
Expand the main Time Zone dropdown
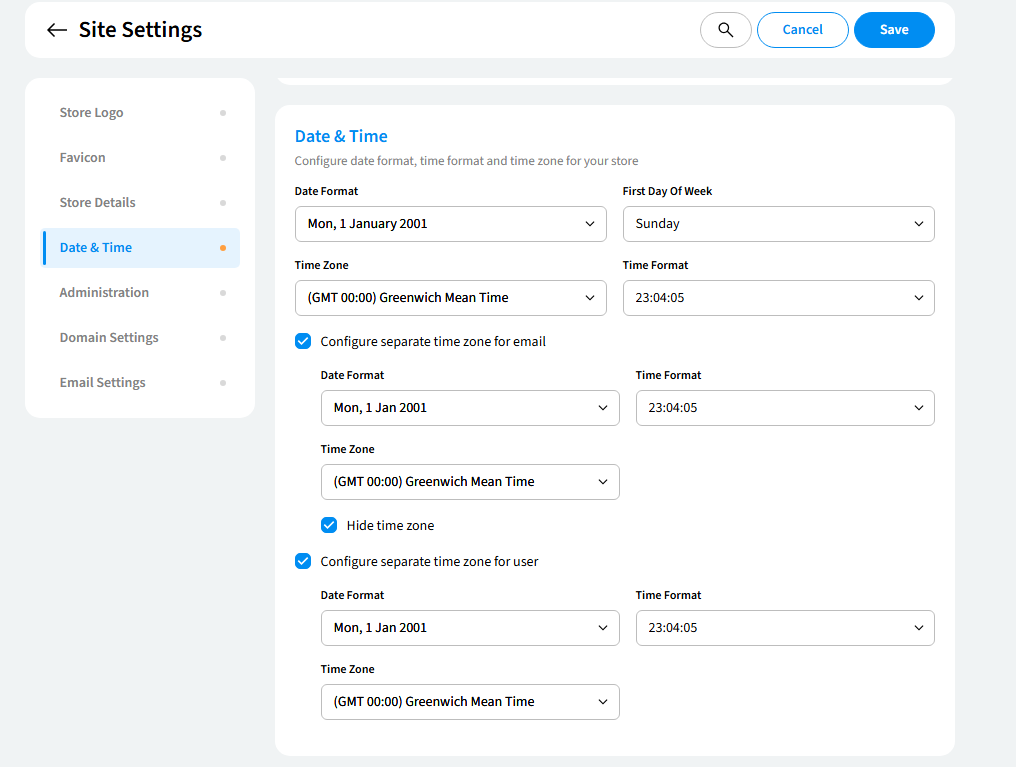tap(450, 298)
